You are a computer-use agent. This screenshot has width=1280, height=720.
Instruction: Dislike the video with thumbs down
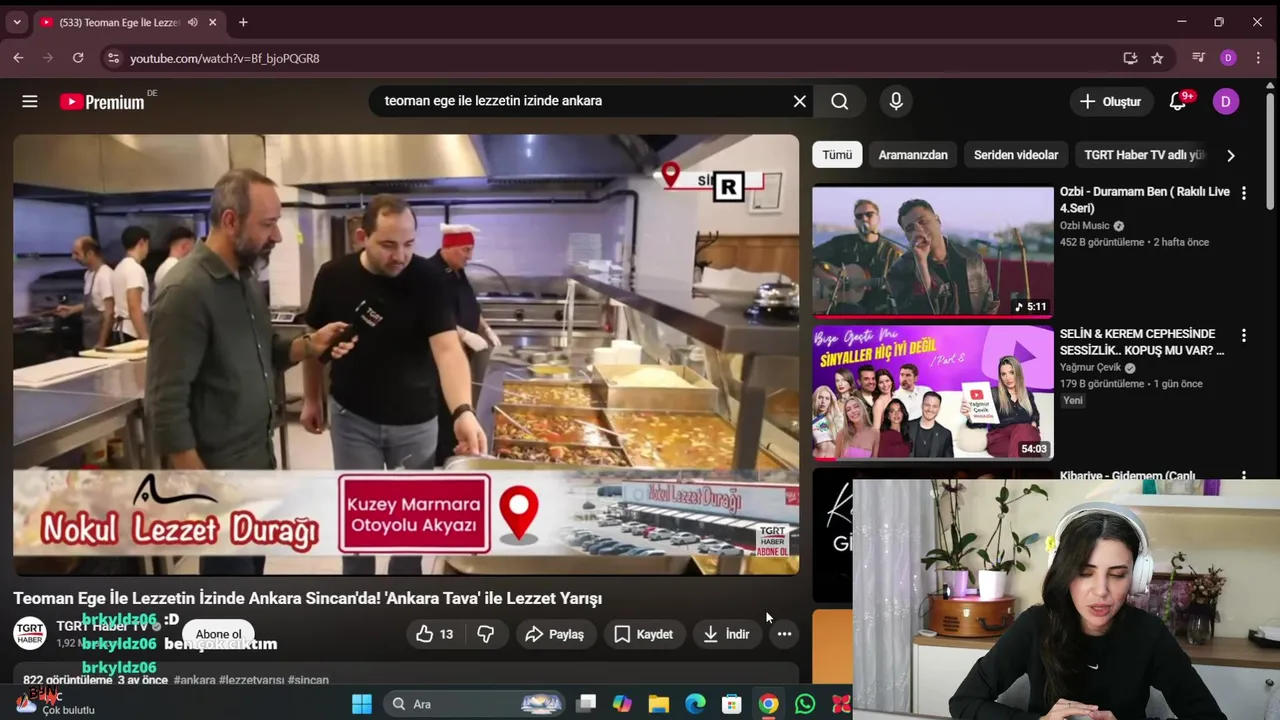point(486,634)
